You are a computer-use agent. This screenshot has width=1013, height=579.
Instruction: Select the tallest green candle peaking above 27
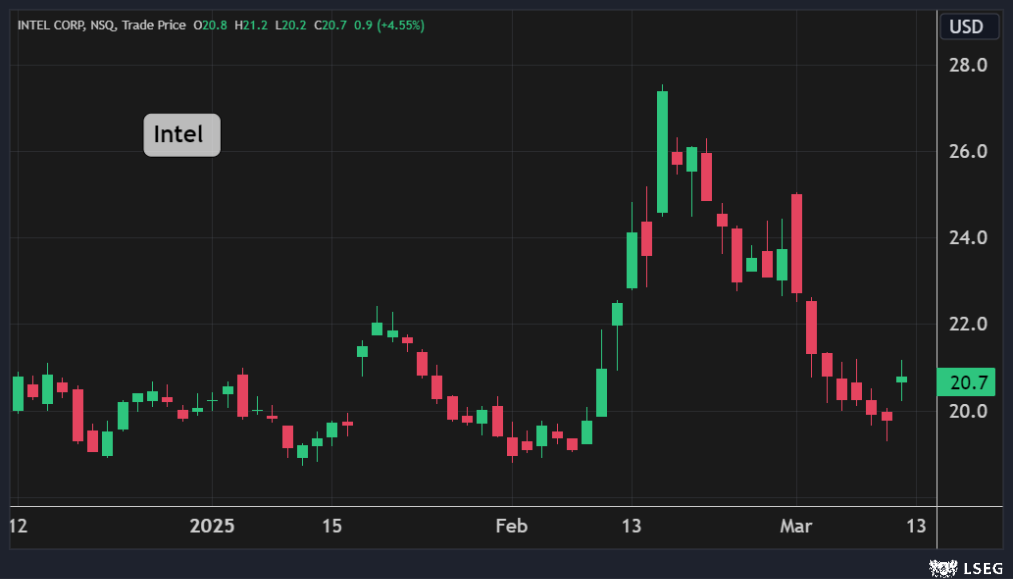coord(662,150)
